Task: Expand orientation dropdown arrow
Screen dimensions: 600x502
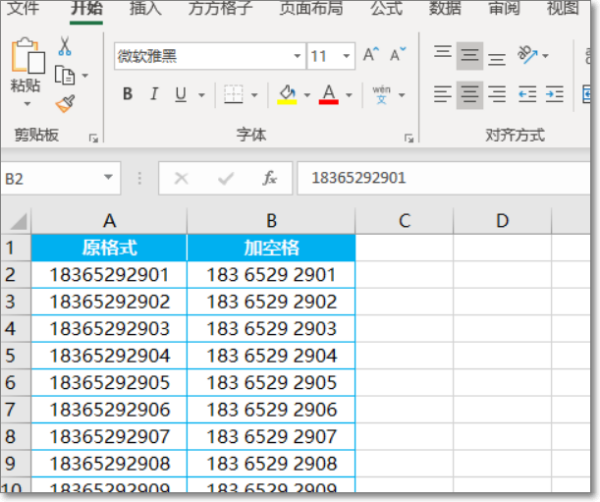Action: pos(545,56)
